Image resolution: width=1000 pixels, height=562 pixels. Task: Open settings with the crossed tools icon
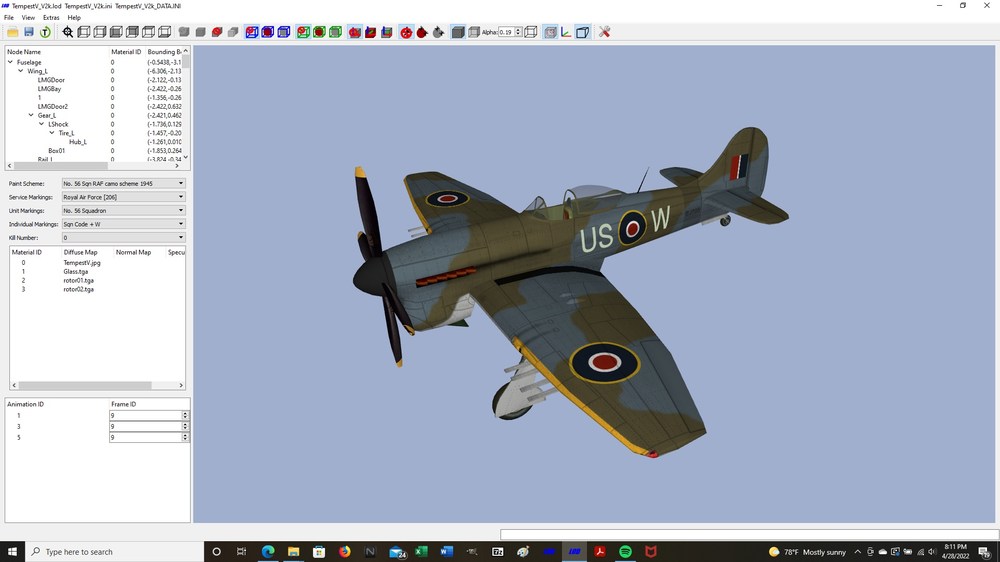tap(605, 32)
